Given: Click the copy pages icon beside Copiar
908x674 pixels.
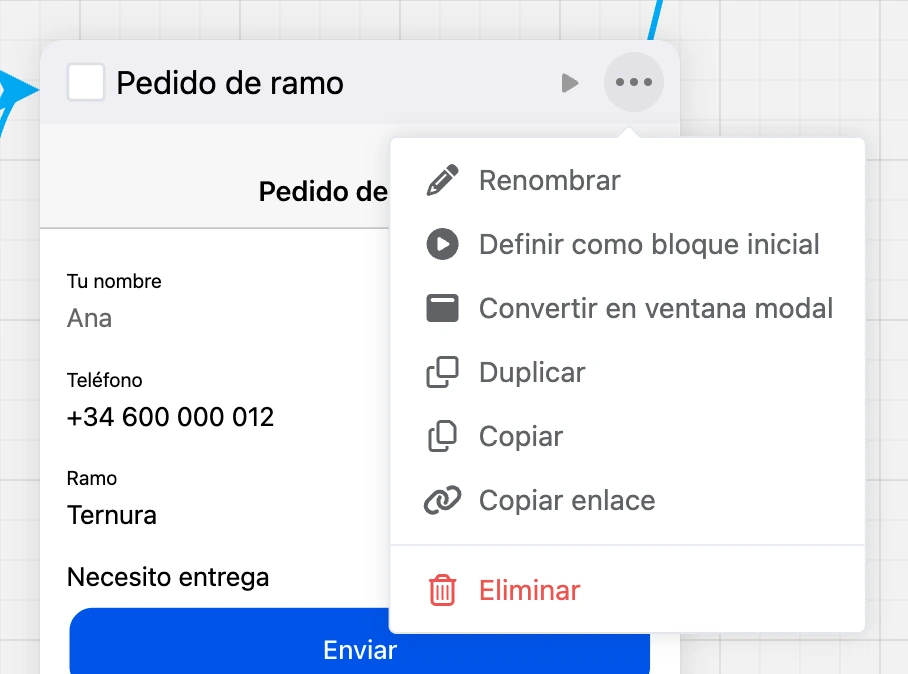Looking at the screenshot, I should coord(442,436).
